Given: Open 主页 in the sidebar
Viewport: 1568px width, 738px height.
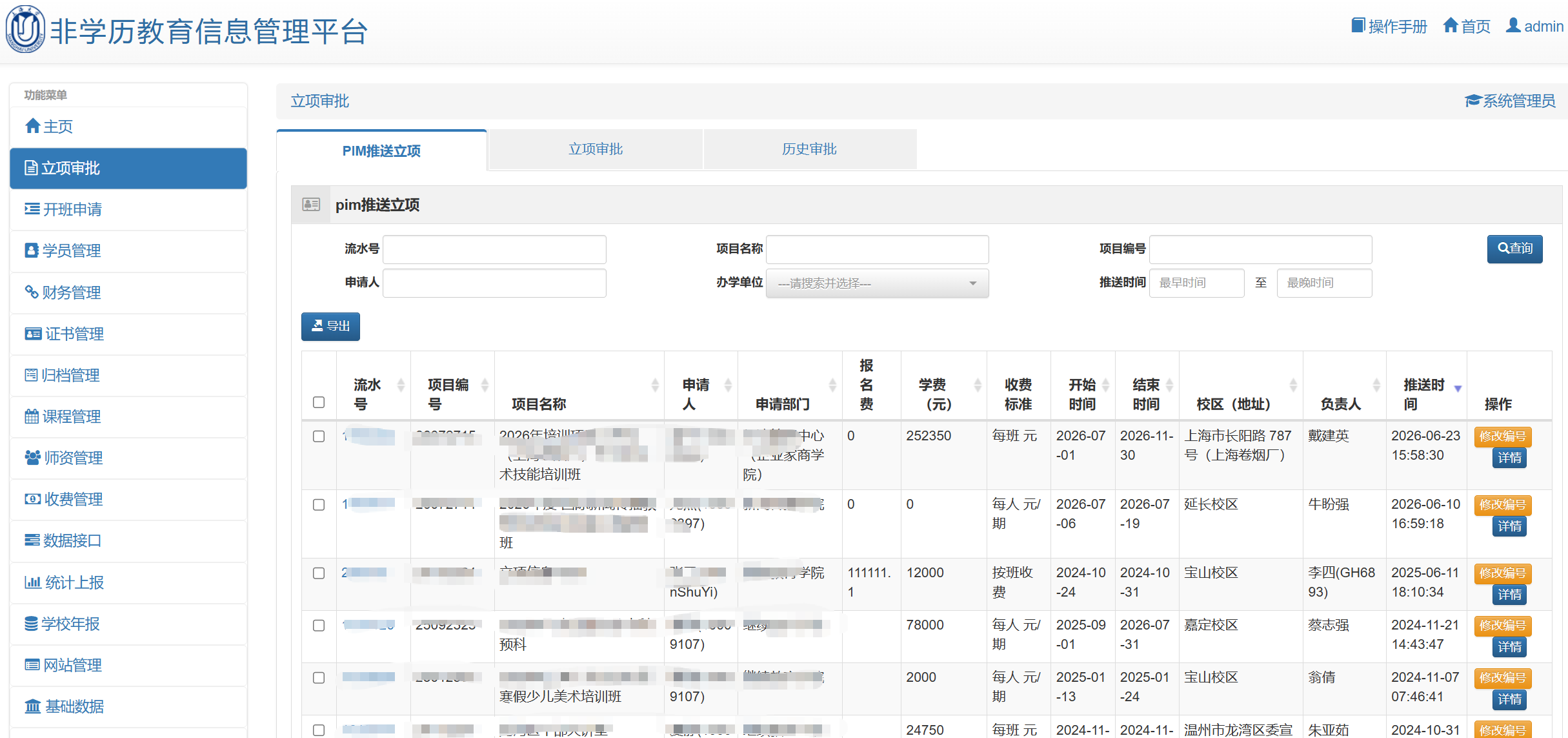Looking at the screenshot, I should 128,127.
